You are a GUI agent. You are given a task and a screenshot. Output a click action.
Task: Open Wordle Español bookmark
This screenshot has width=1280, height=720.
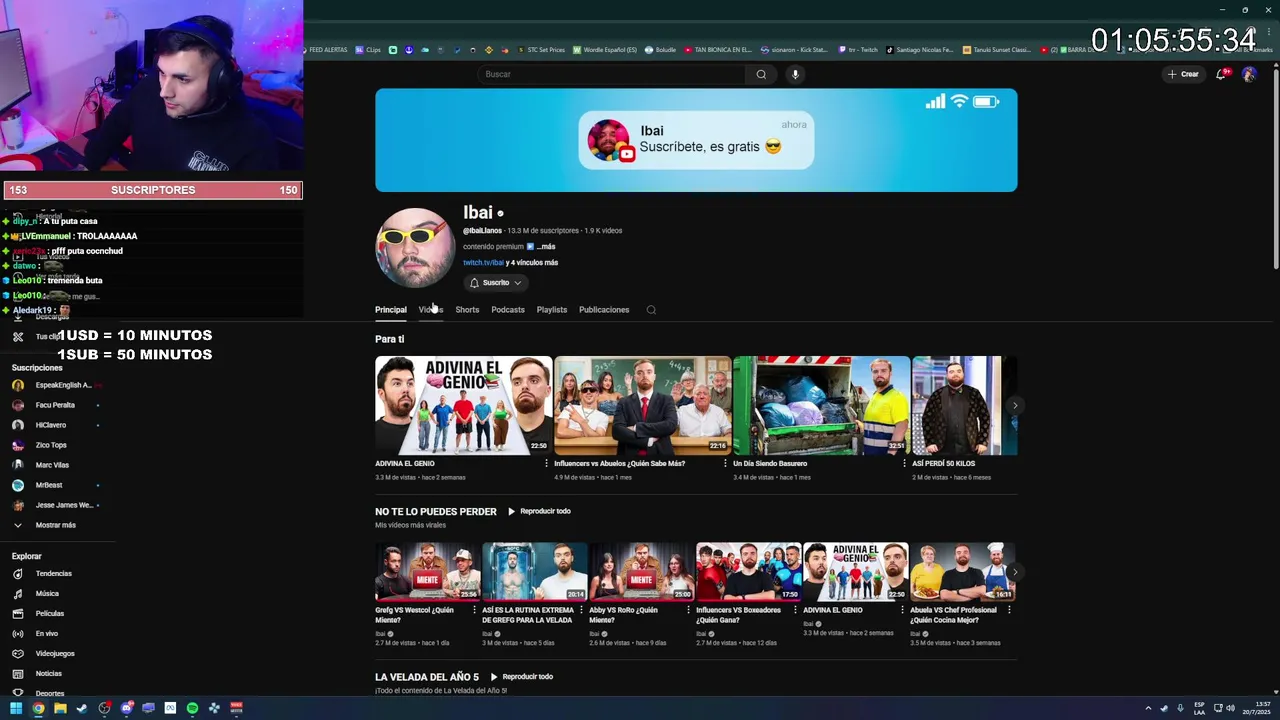coord(605,50)
